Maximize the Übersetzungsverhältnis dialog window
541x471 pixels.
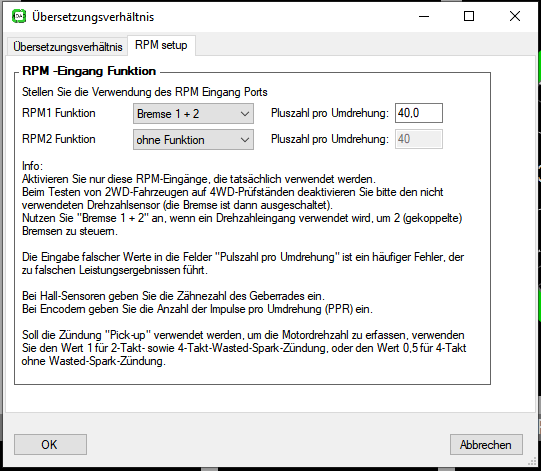pos(469,16)
